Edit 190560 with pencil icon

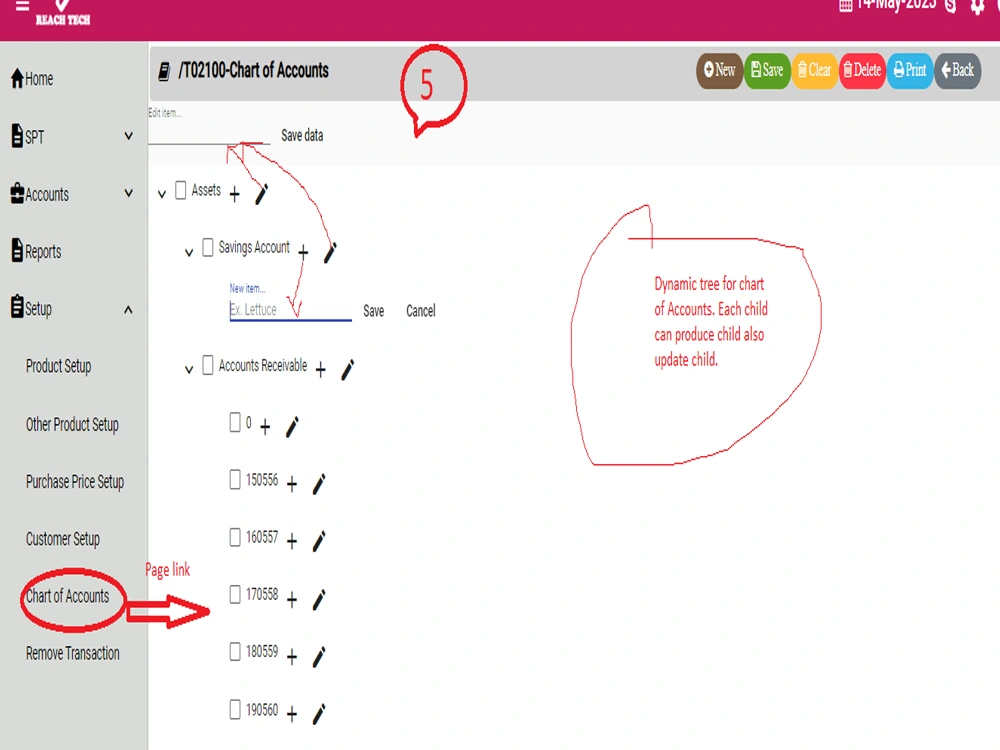(319, 714)
